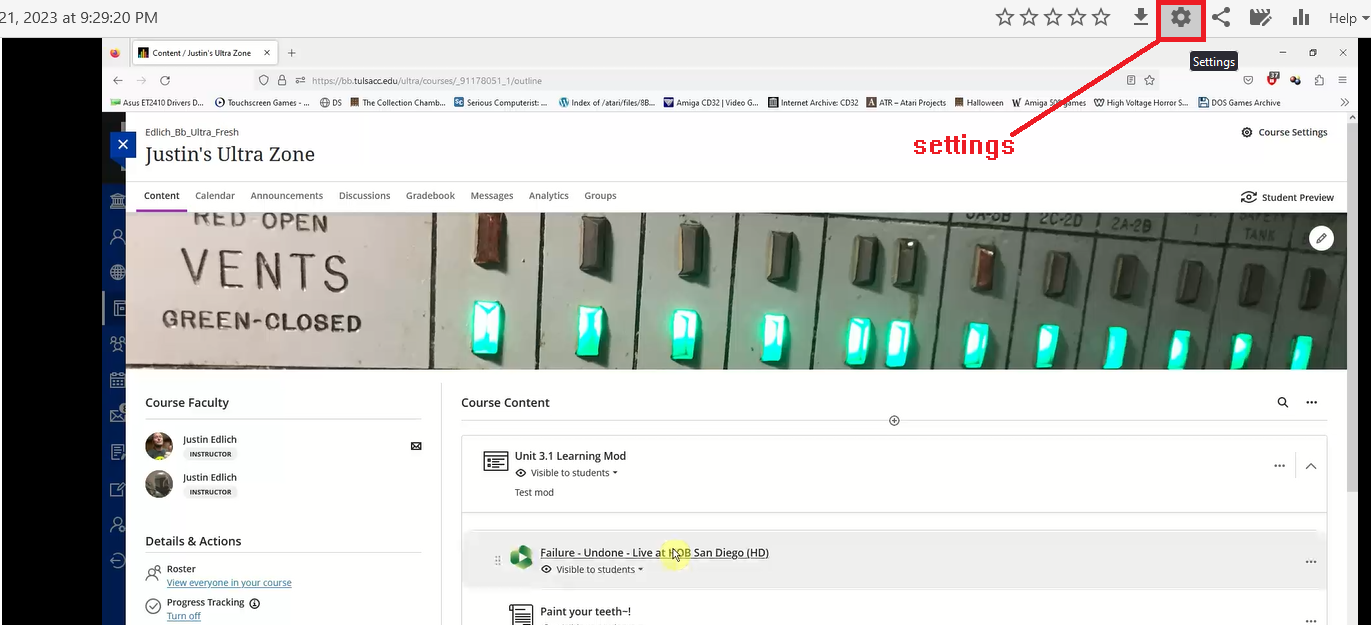Open the uBlock extension icon

tap(1272, 79)
